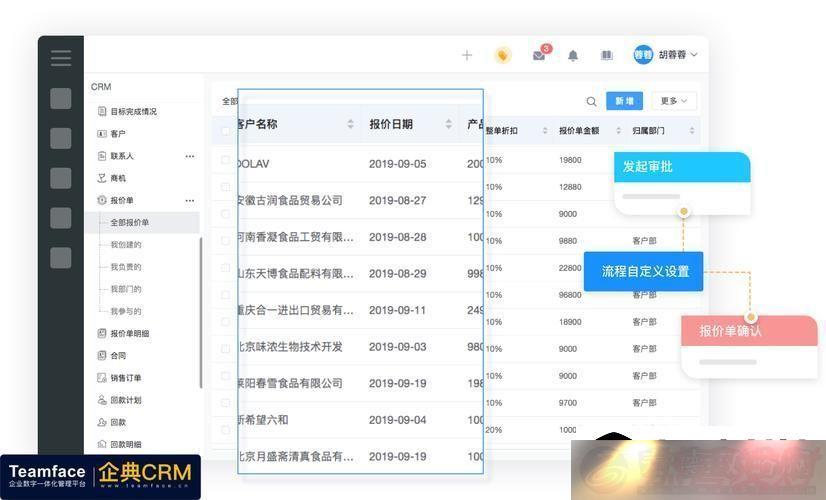
Task: Click the more dots beside 联系人
Action: (190, 156)
